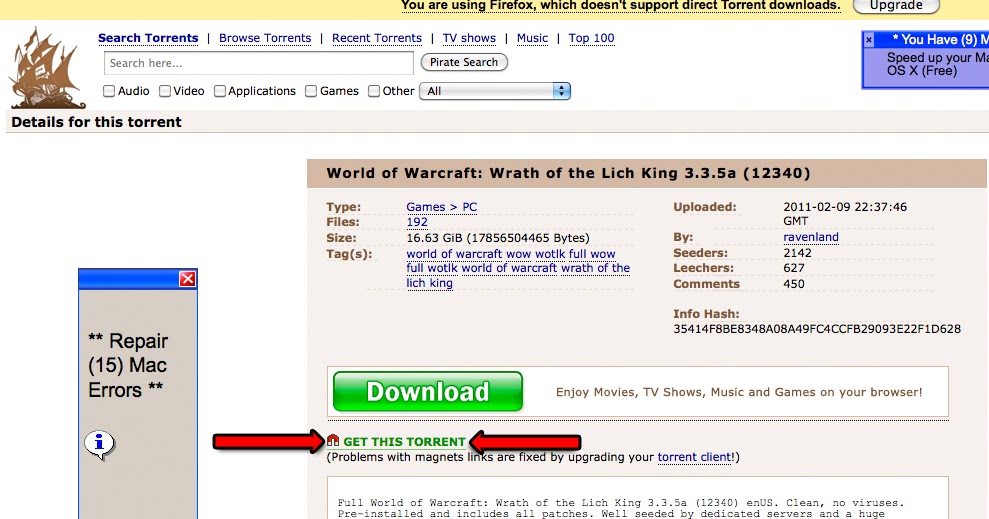This screenshot has height=519, width=989.
Task: Click the Seeders count 2142
Action: pyautogui.click(x=797, y=253)
